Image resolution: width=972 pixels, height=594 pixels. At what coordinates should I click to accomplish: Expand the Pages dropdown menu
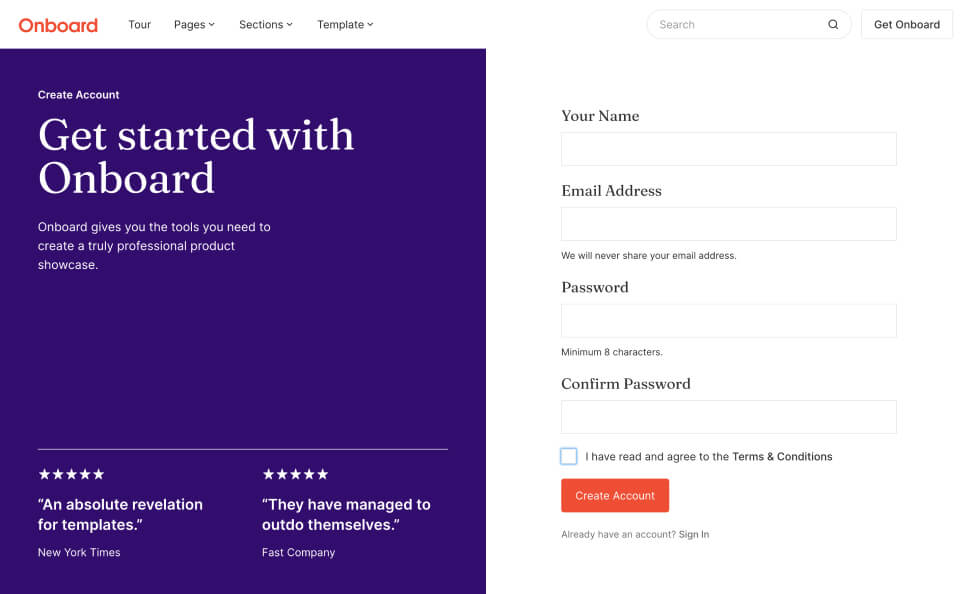194,25
